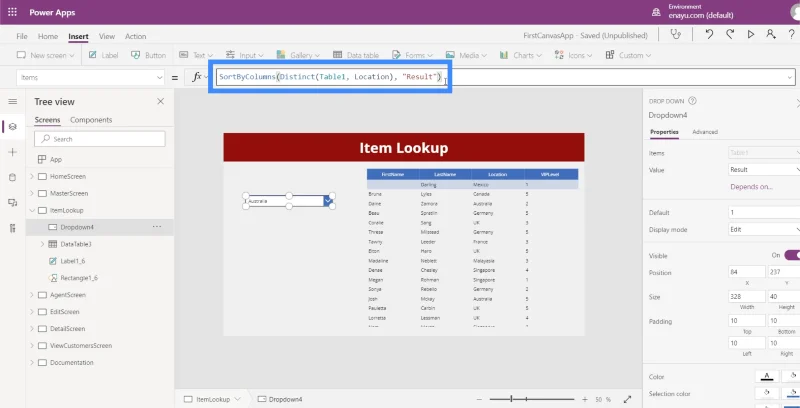
Task: Open the View menu tab
Action: click(x=107, y=36)
